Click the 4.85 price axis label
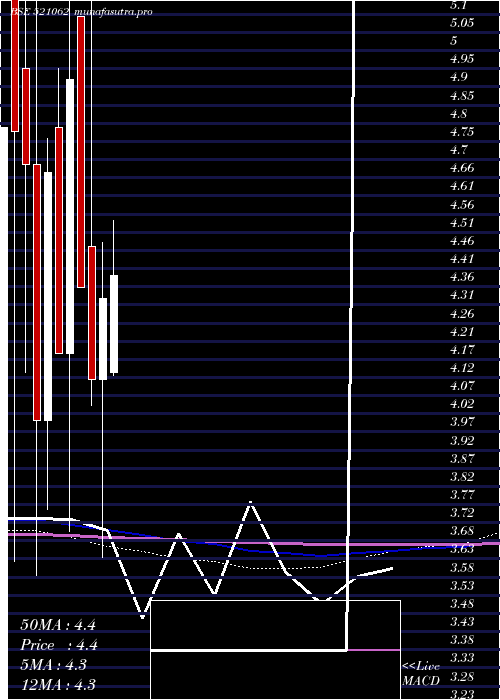The width and height of the screenshot is (500, 700). tap(462, 96)
